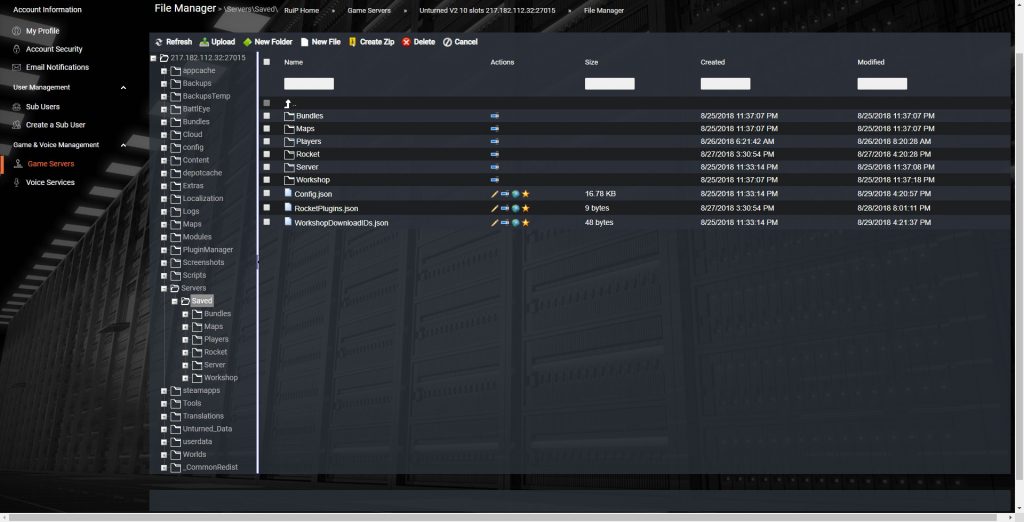The width and height of the screenshot is (1024, 522).
Task: Click the star icon for RocketPlugins.json
Action: point(525,209)
